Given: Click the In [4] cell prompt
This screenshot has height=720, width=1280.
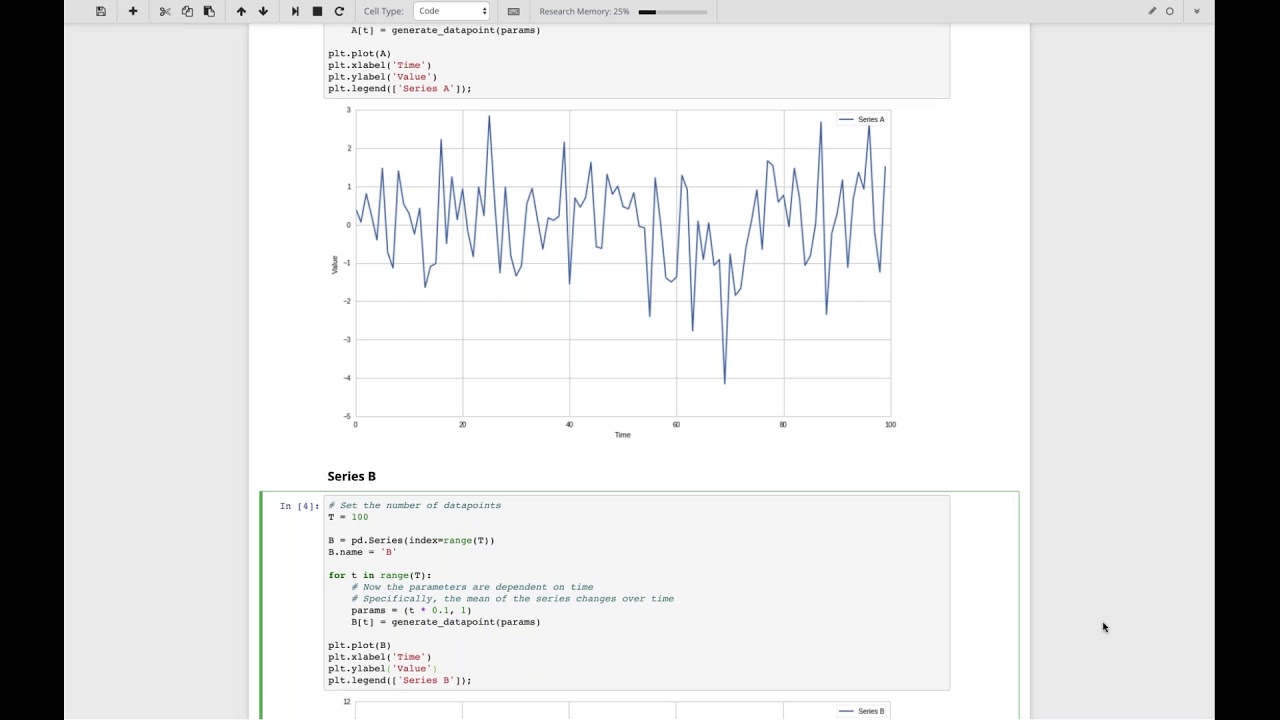Looking at the screenshot, I should (x=299, y=506).
